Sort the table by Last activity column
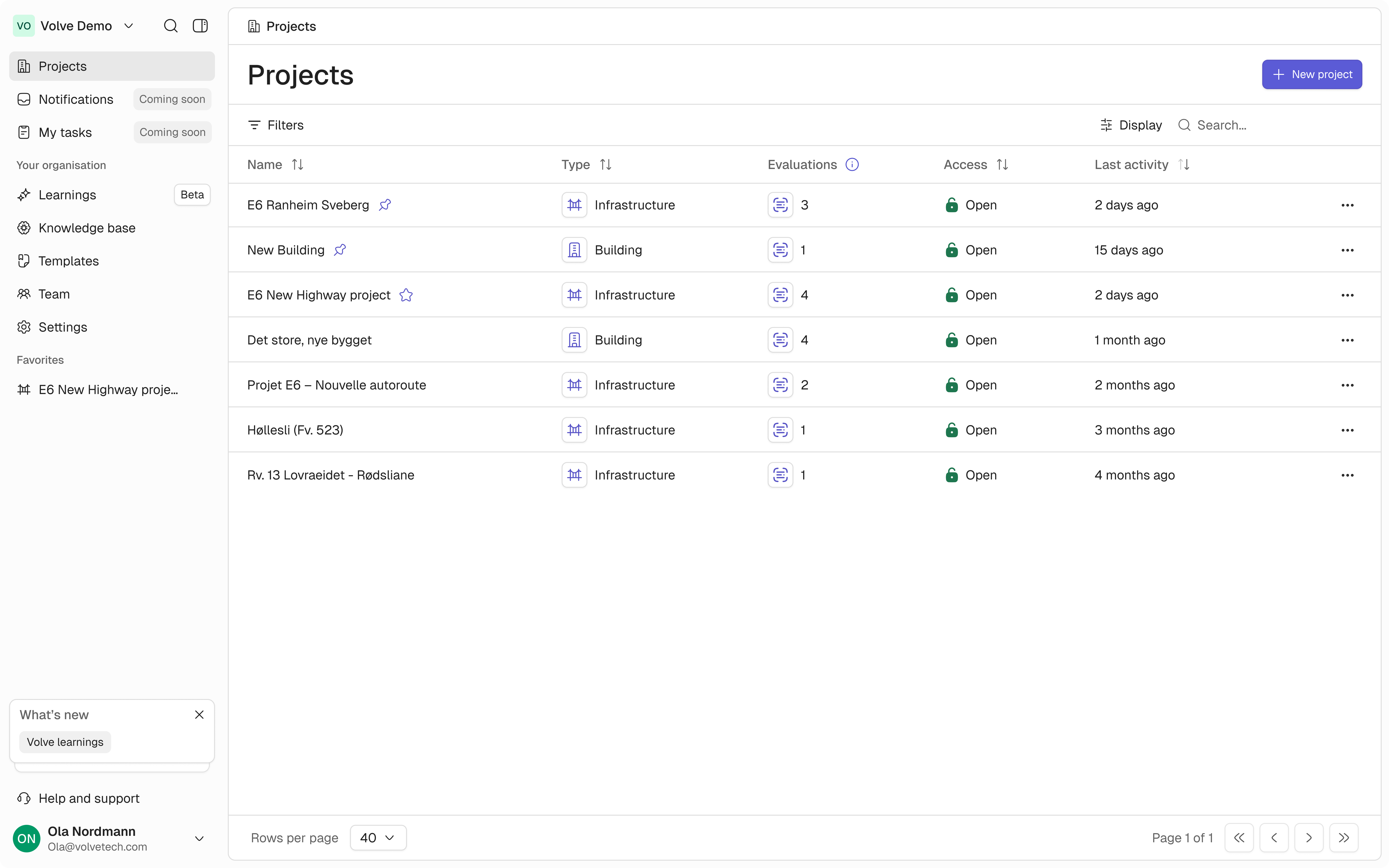Screen dimensions: 1389x868 tap(1183, 165)
